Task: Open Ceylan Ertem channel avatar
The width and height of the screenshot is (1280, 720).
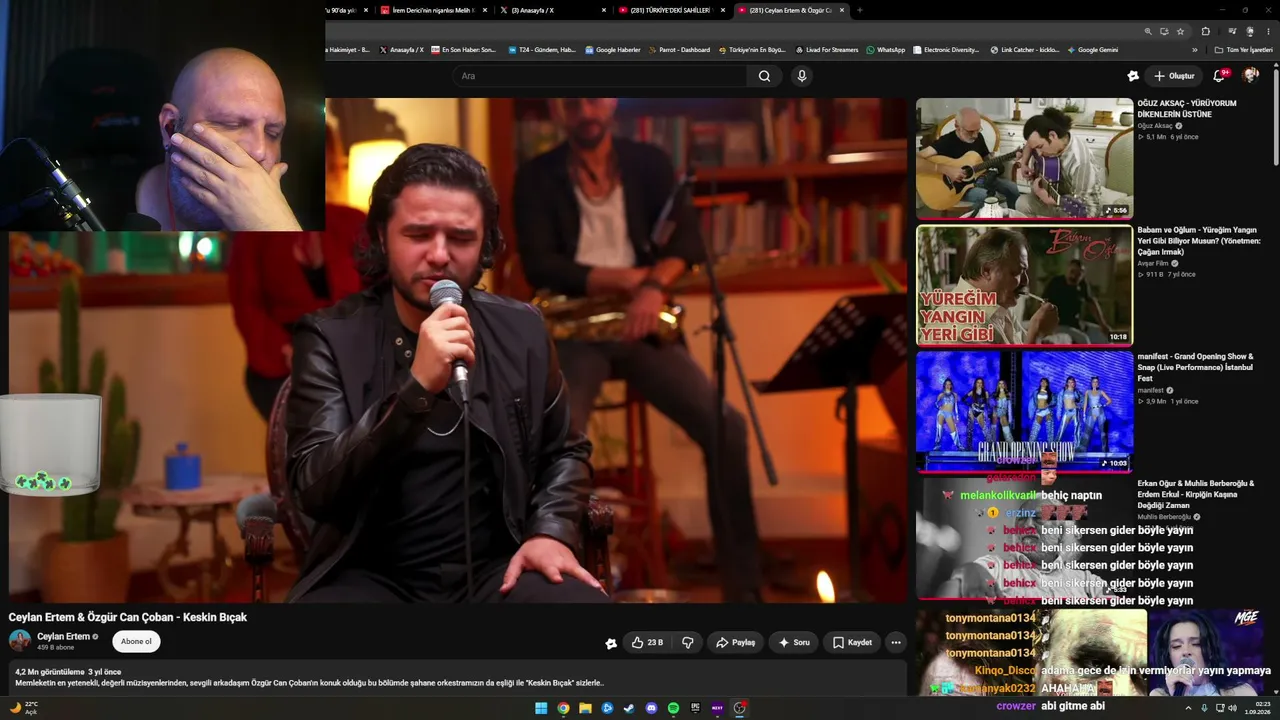Action: pos(20,641)
